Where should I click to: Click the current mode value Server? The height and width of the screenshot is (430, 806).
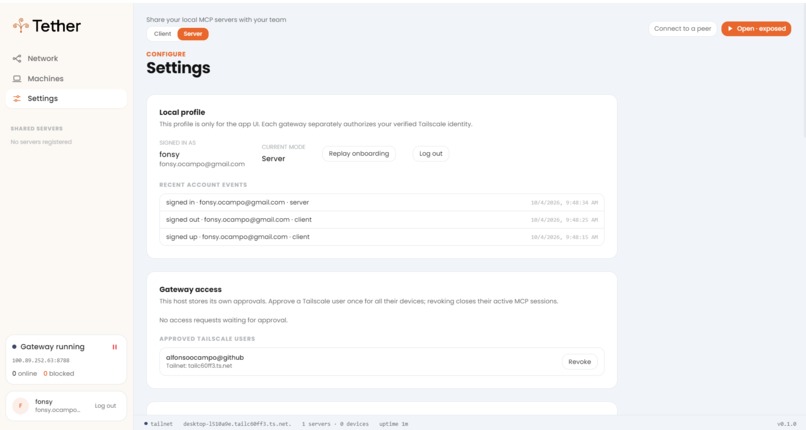[x=273, y=159]
